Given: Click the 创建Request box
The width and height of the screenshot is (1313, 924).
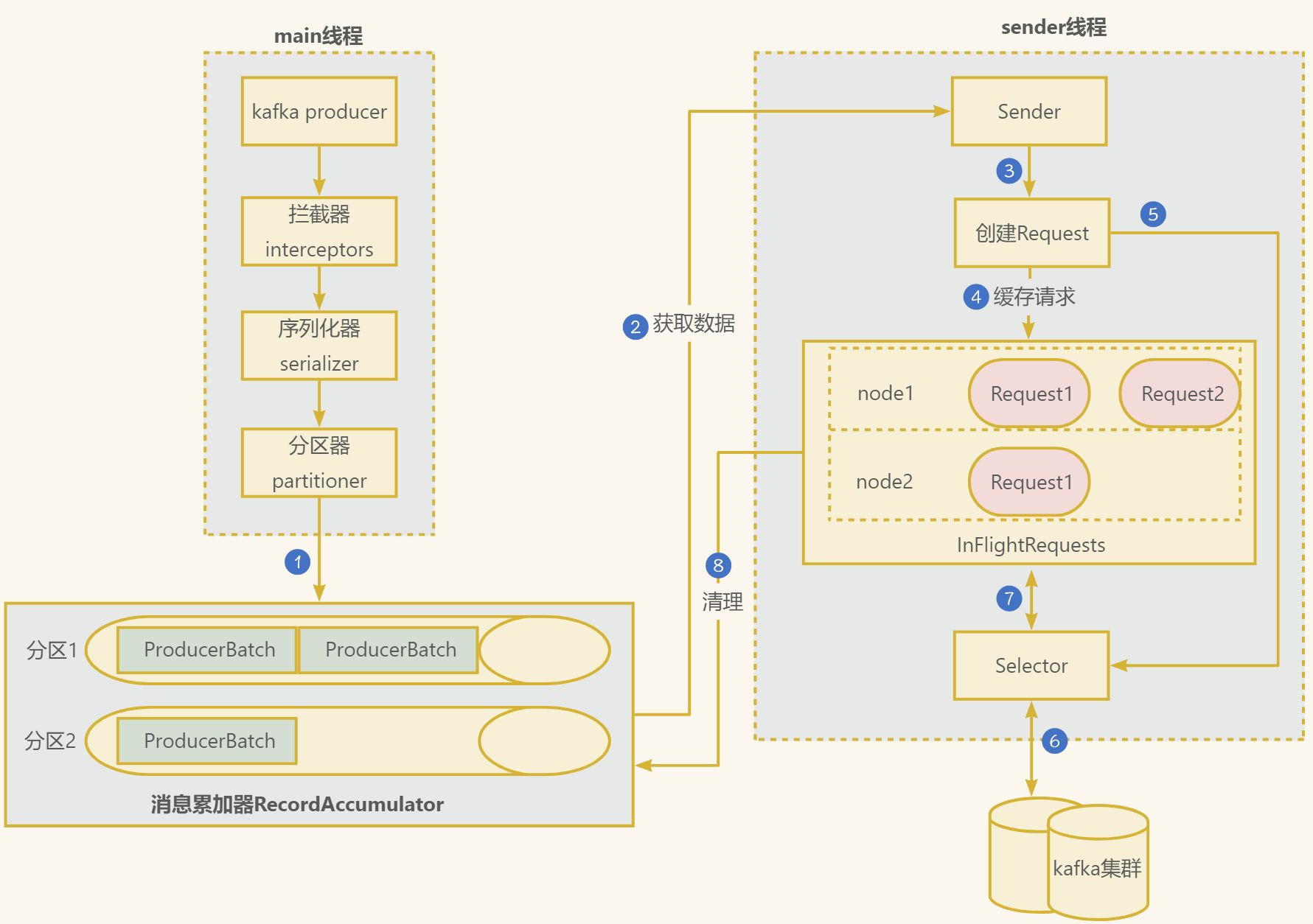Looking at the screenshot, I should 1032,233.
